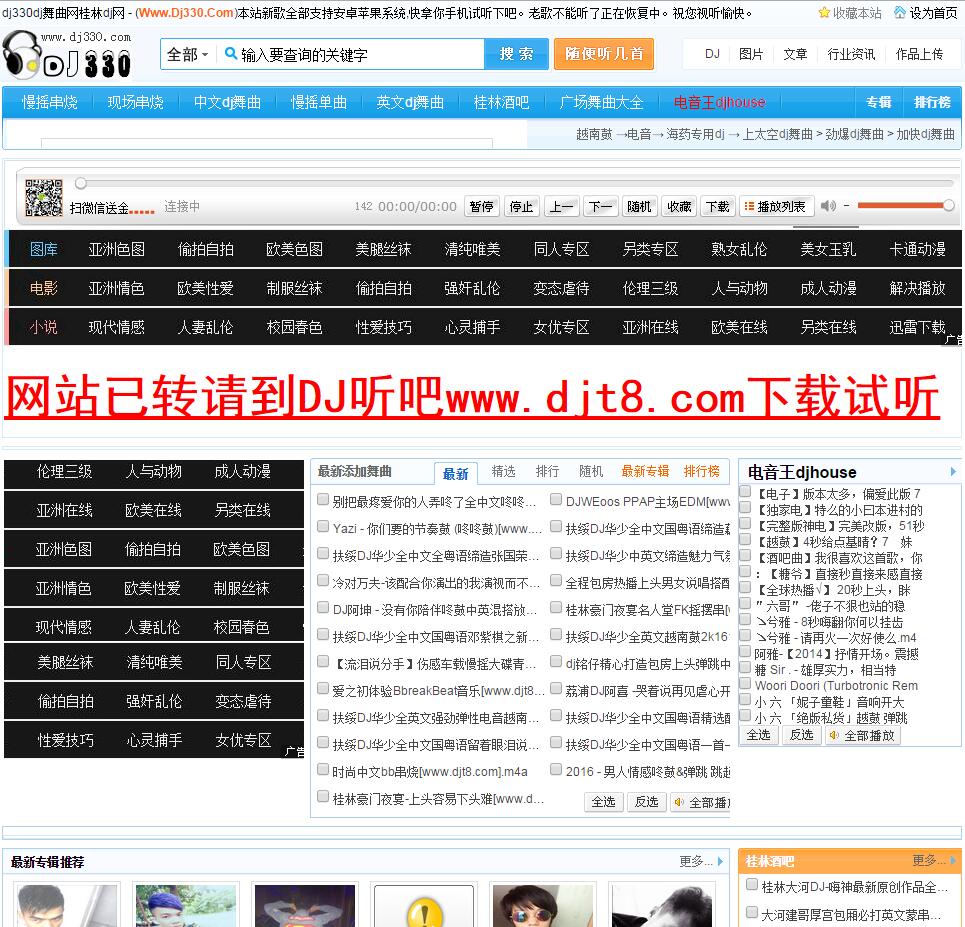Go to previous track with 上一
Screen dimensions: 965x927
[x=561, y=206]
